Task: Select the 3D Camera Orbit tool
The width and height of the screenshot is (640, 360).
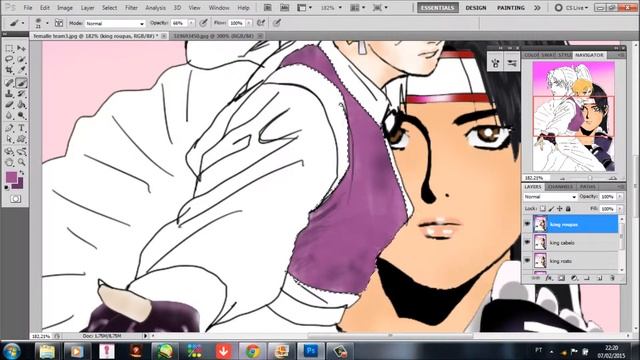Action: 21,151
